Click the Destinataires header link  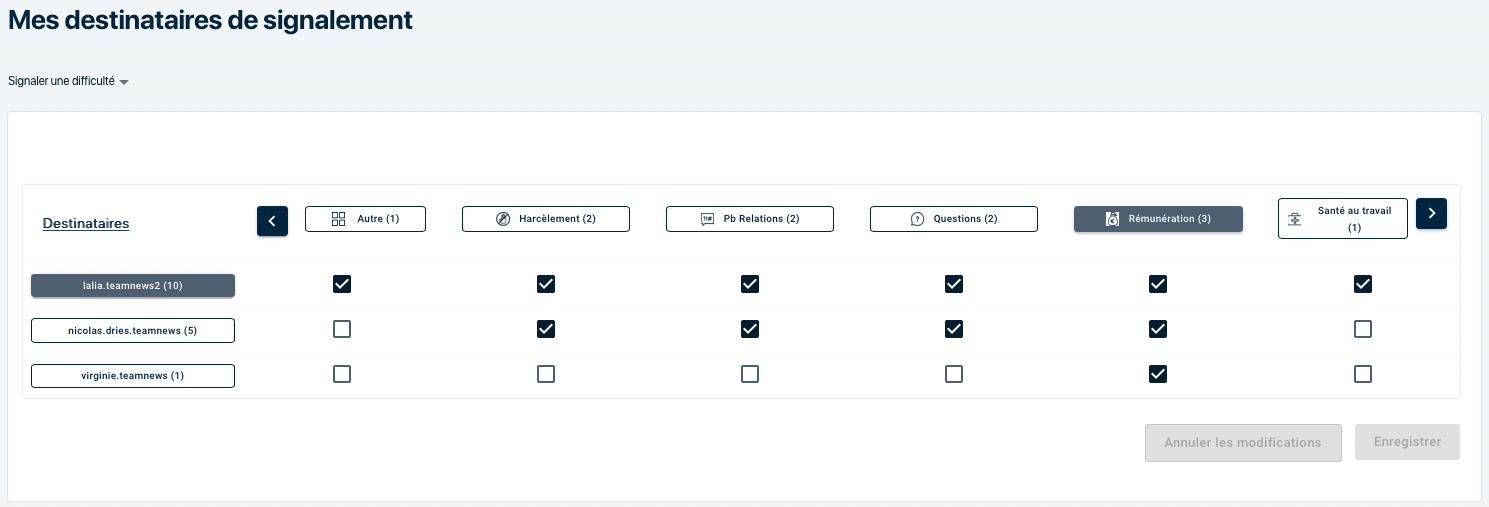pos(86,223)
